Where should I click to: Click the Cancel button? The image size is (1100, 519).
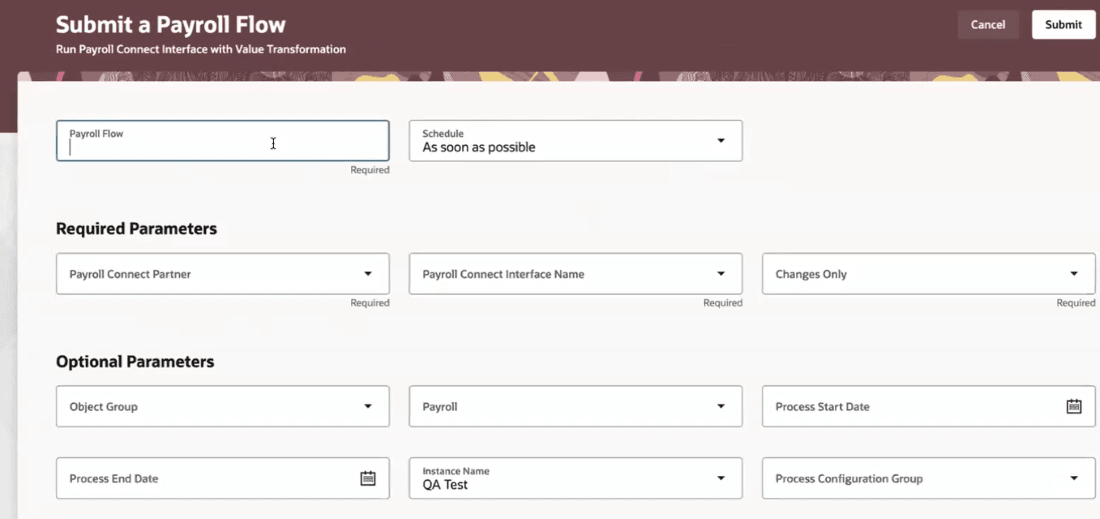tap(988, 25)
